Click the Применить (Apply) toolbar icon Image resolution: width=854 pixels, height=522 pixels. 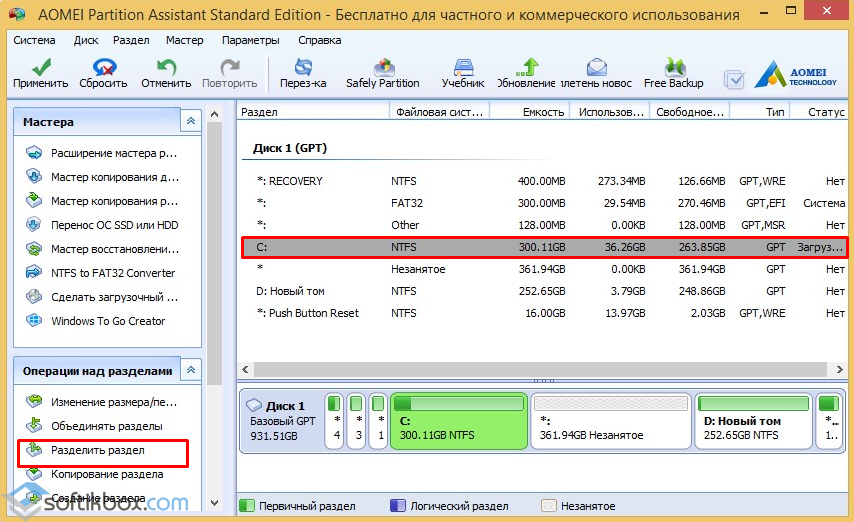coord(41,72)
